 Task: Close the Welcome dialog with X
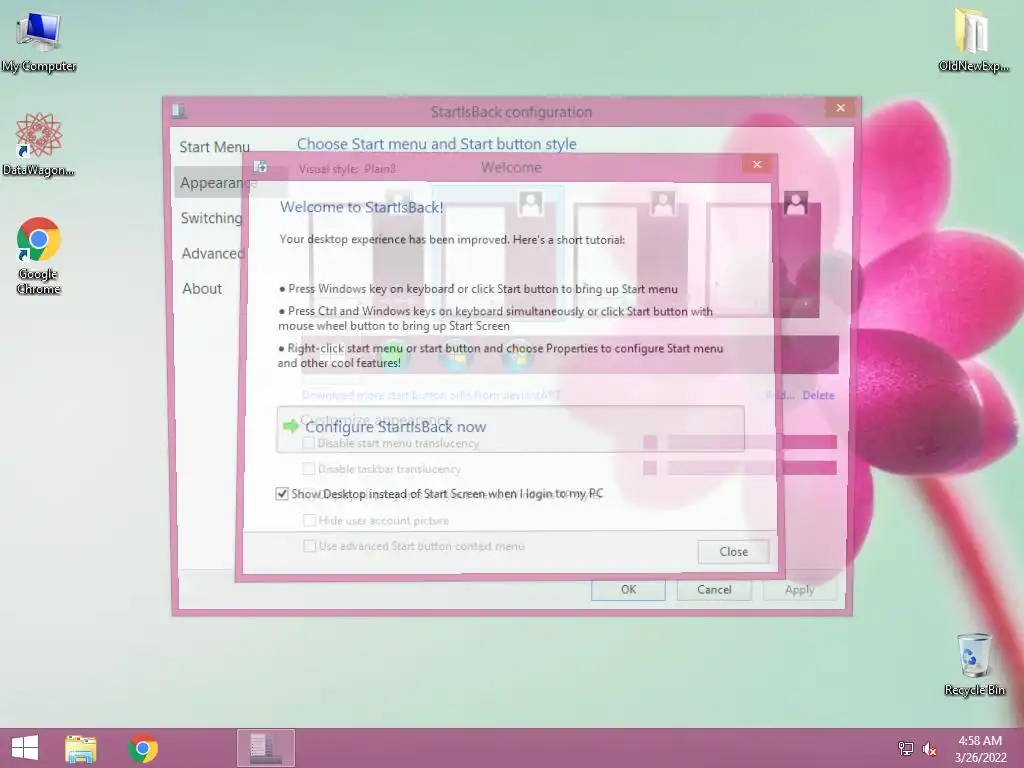point(757,165)
